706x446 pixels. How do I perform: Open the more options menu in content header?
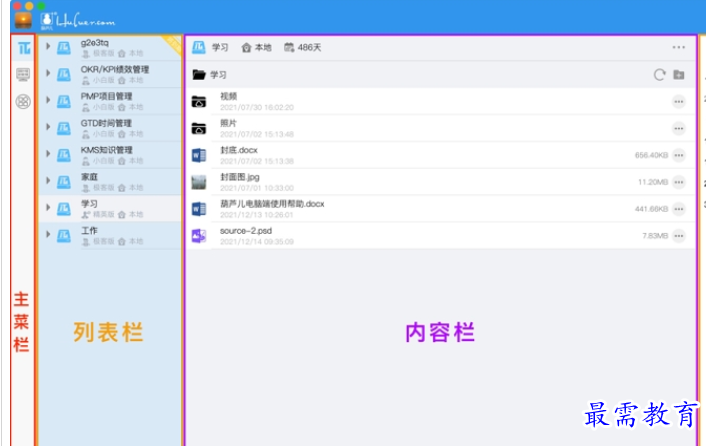tap(679, 47)
